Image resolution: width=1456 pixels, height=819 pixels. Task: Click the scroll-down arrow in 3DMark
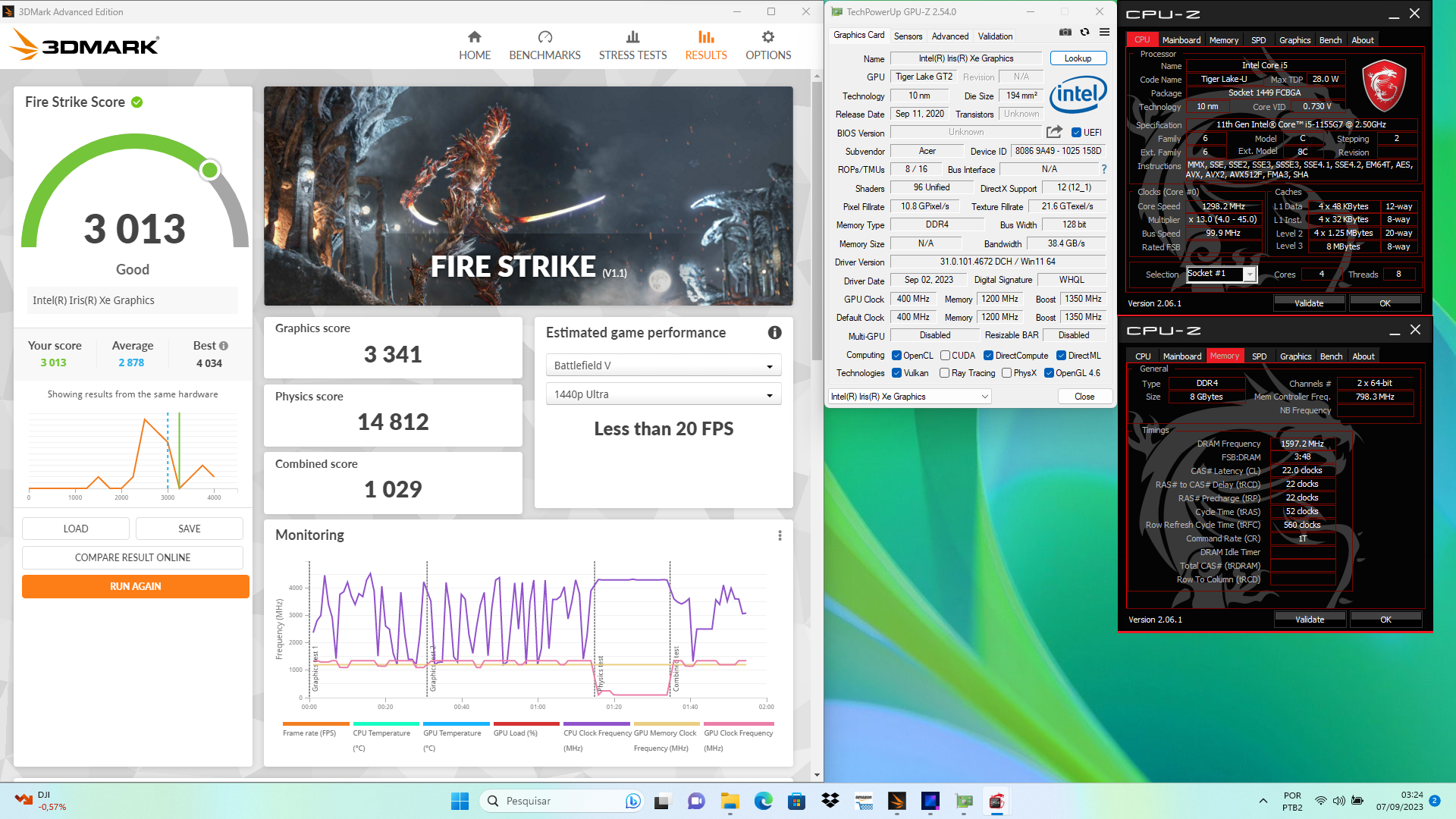pos(817,775)
